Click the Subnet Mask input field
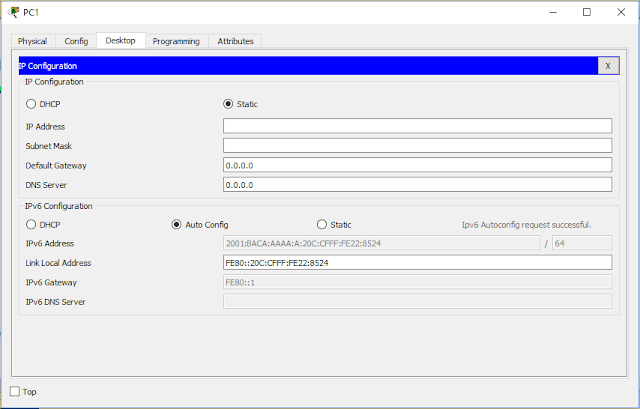 pyautogui.click(x=418, y=145)
